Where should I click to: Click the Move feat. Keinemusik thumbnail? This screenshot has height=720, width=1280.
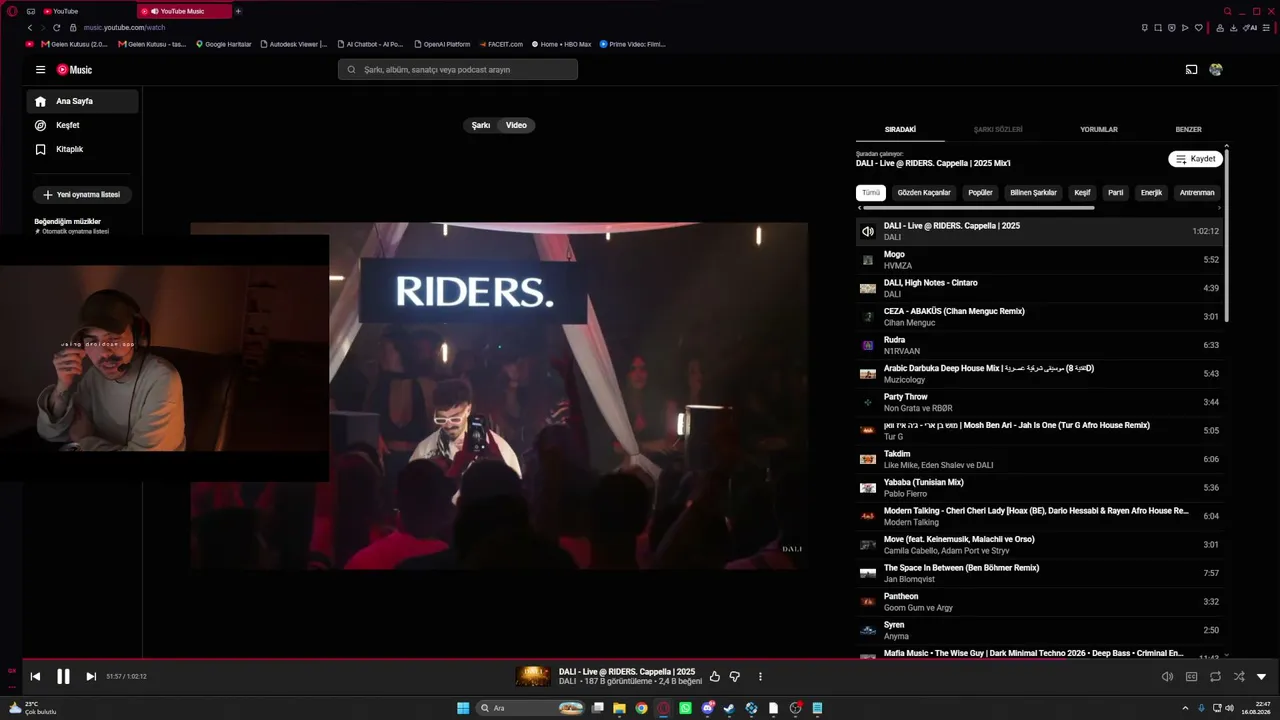click(868, 545)
